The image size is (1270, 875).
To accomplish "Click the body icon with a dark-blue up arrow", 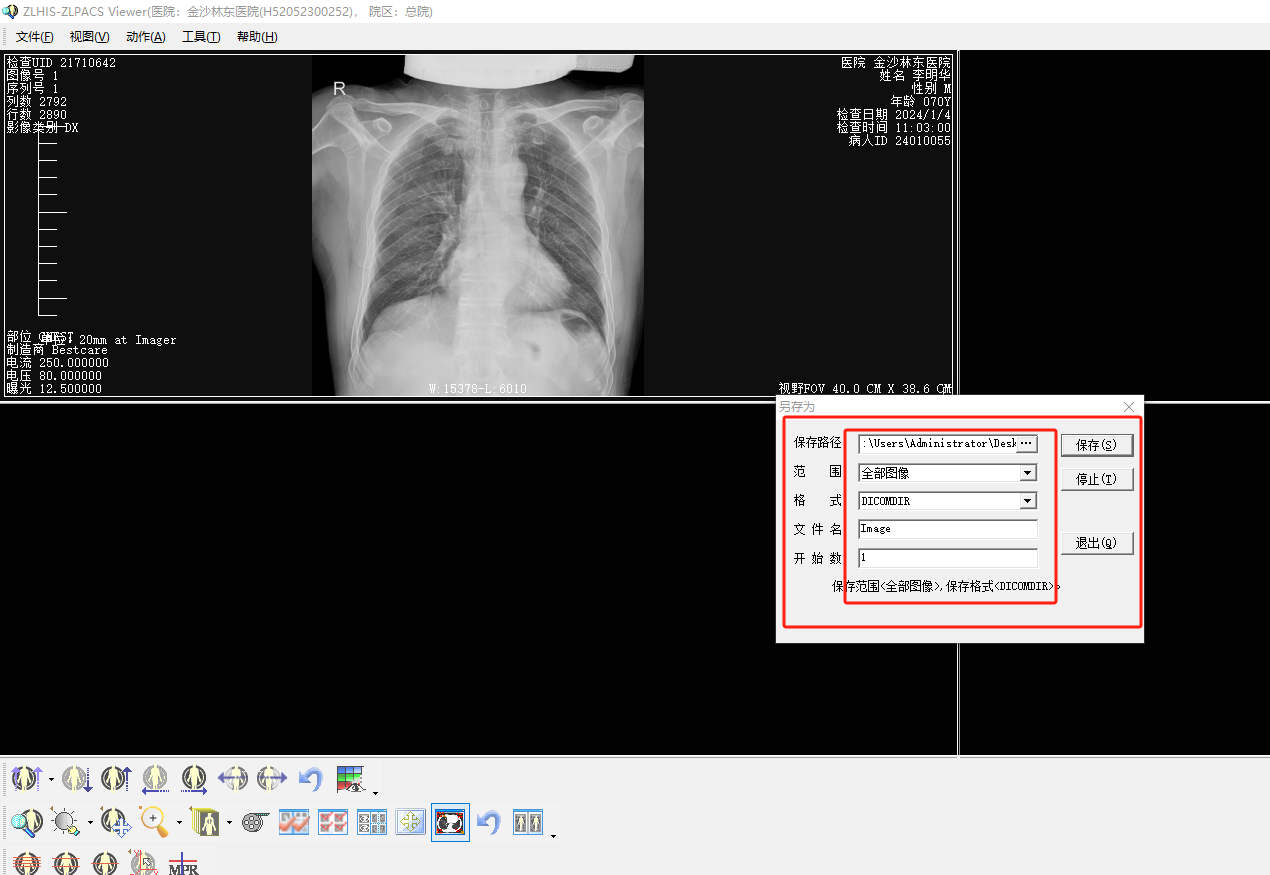I will click(x=116, y=778).
